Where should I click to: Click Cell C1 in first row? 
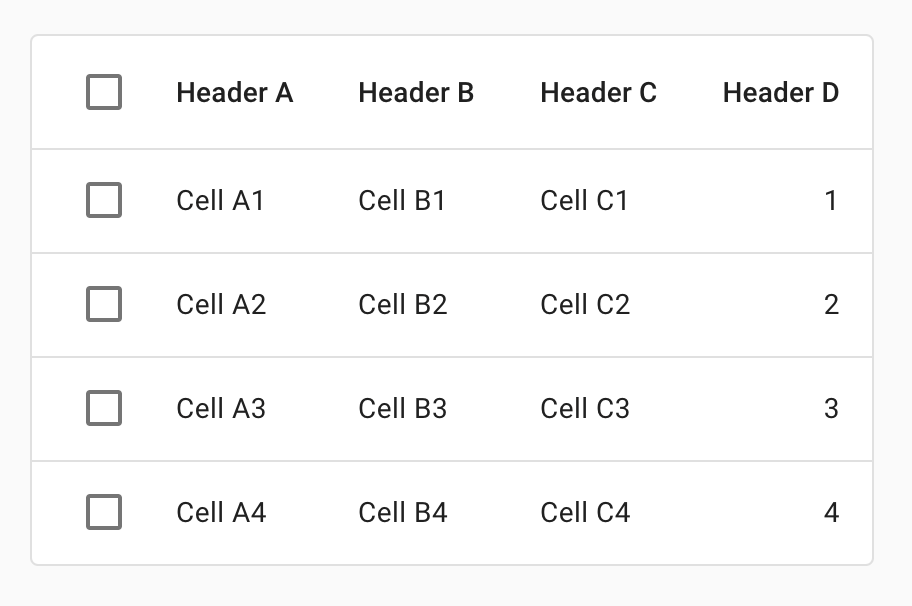(584, 201)
